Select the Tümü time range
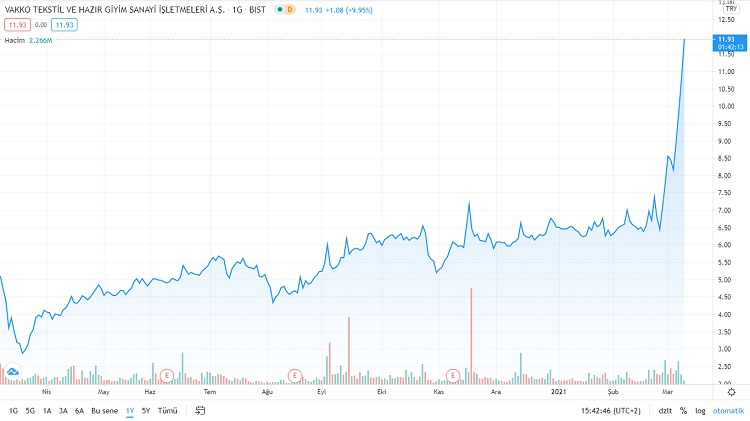 point(167,411)
